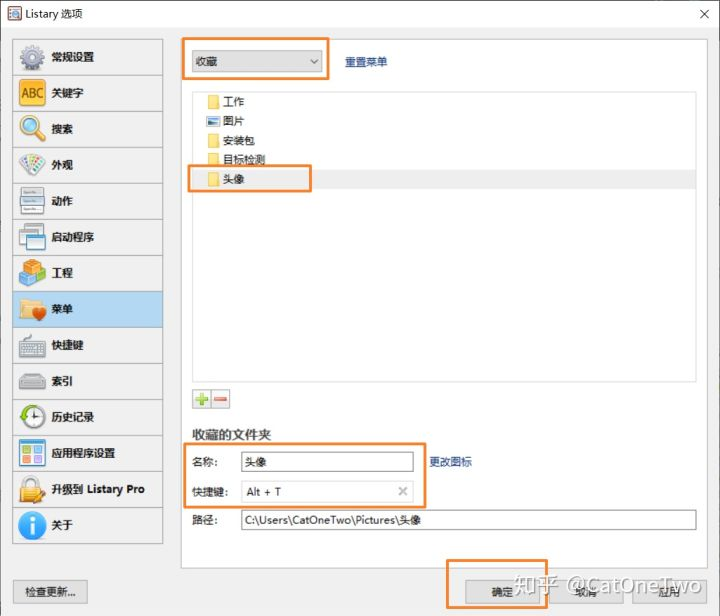Click the red minus remove button
720x616 pixels.
pyautogui.click(x=220, y=399)
